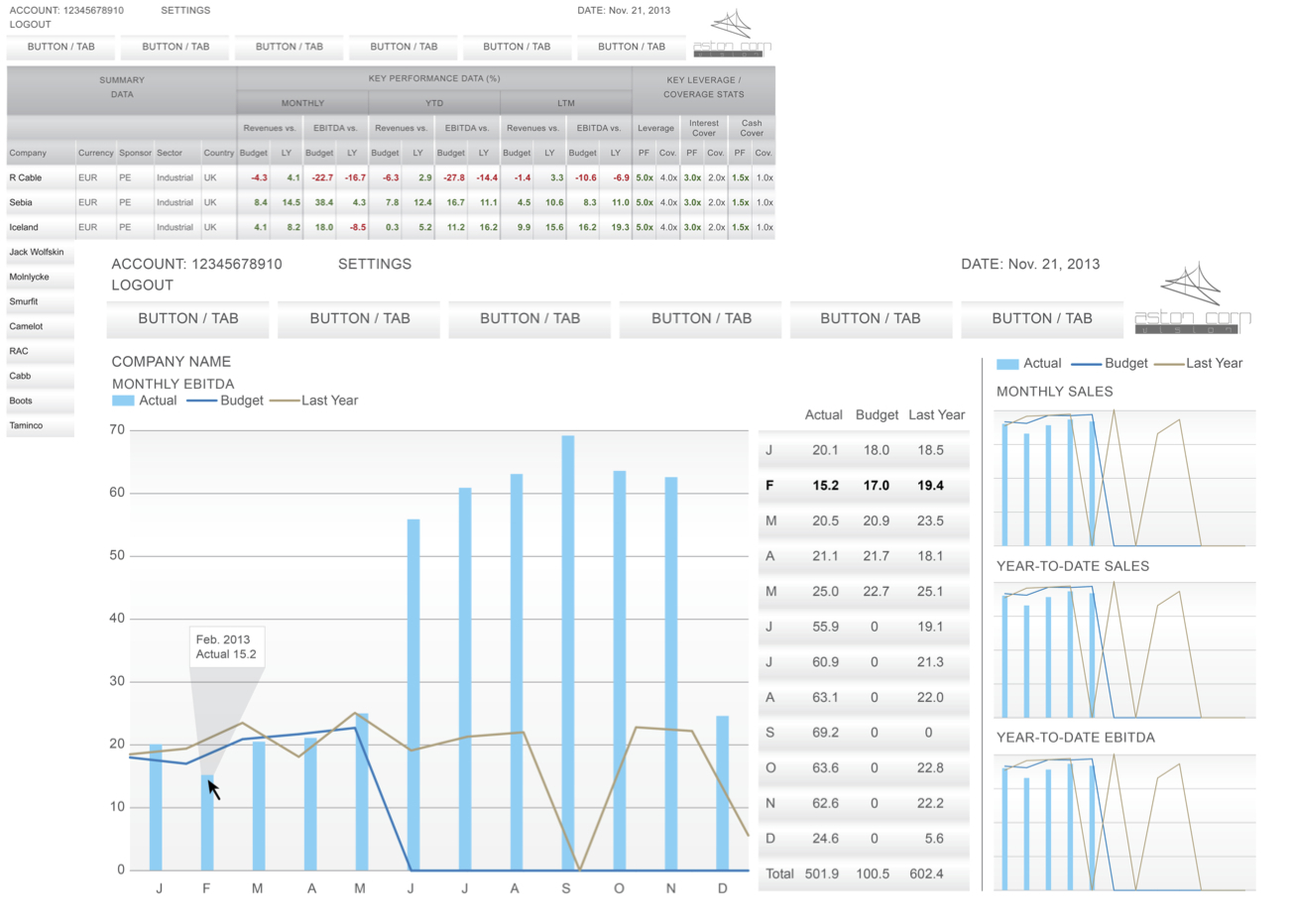Image resolution: width=1292 pixels, height=924 pixels.
Task: Click the Feb. 2013 Actual 15.2 tooltip
Action: (x=226, y=646)
